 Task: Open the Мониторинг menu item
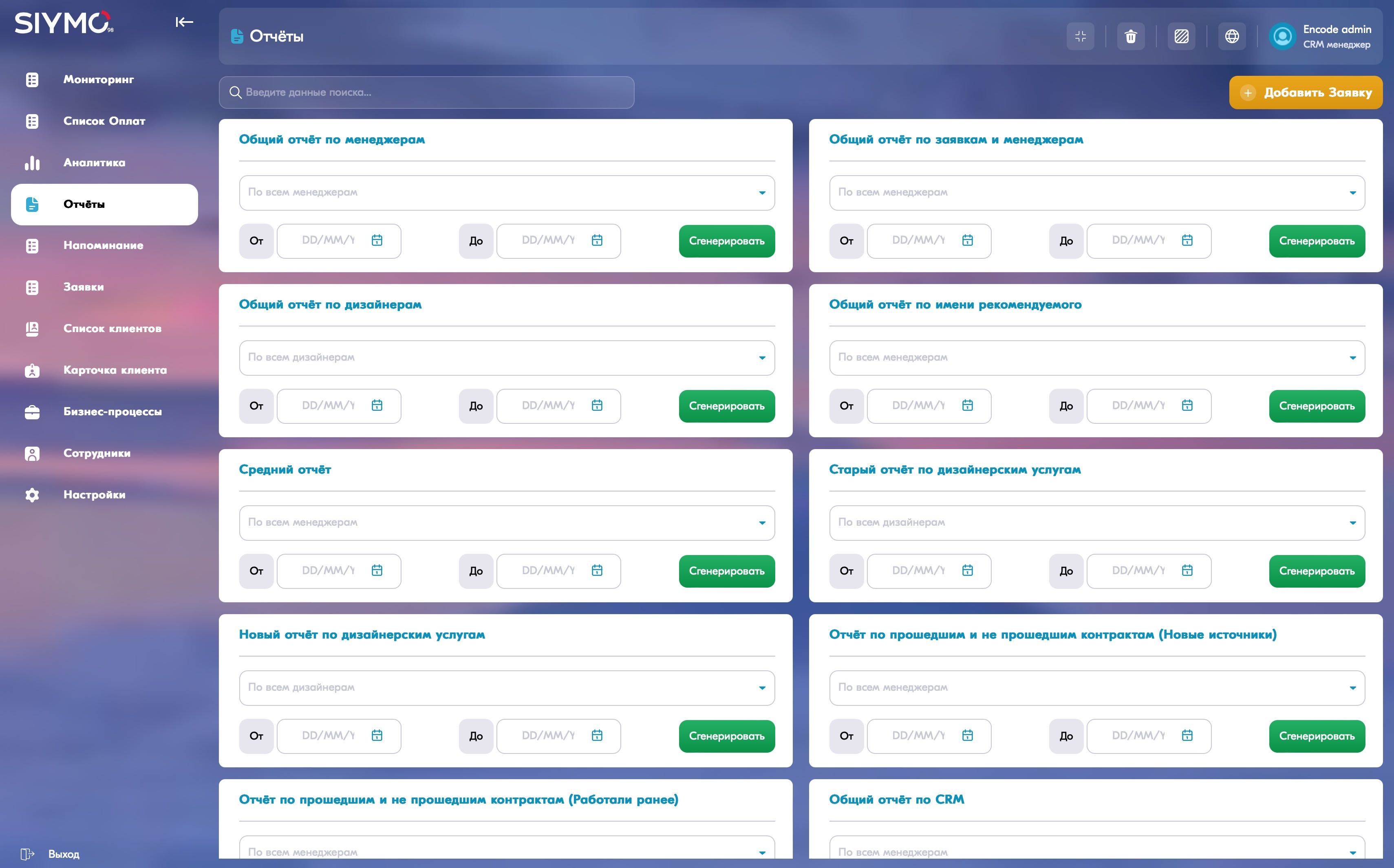[x=104, y=80]
